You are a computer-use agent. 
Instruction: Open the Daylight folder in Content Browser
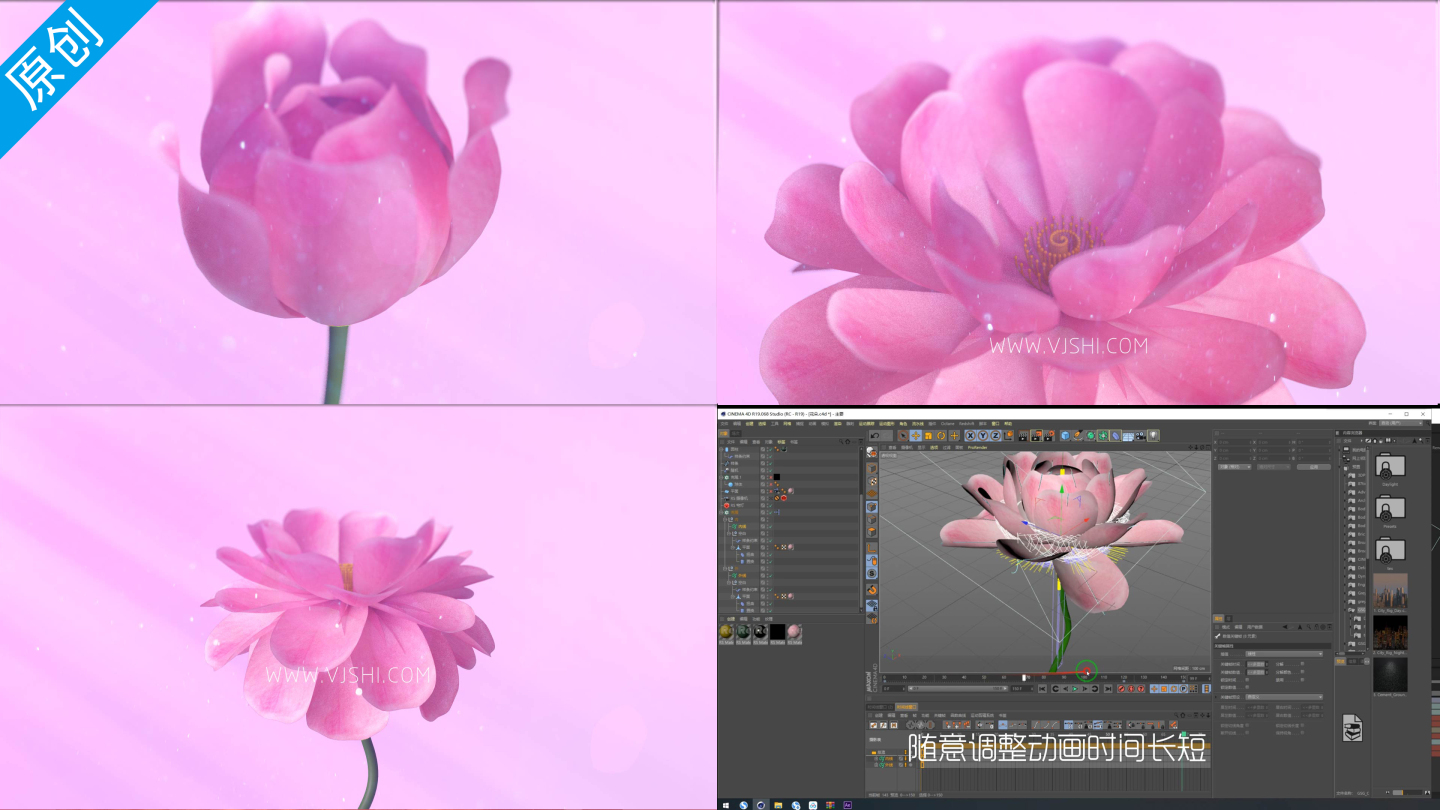coord(1390,469)
